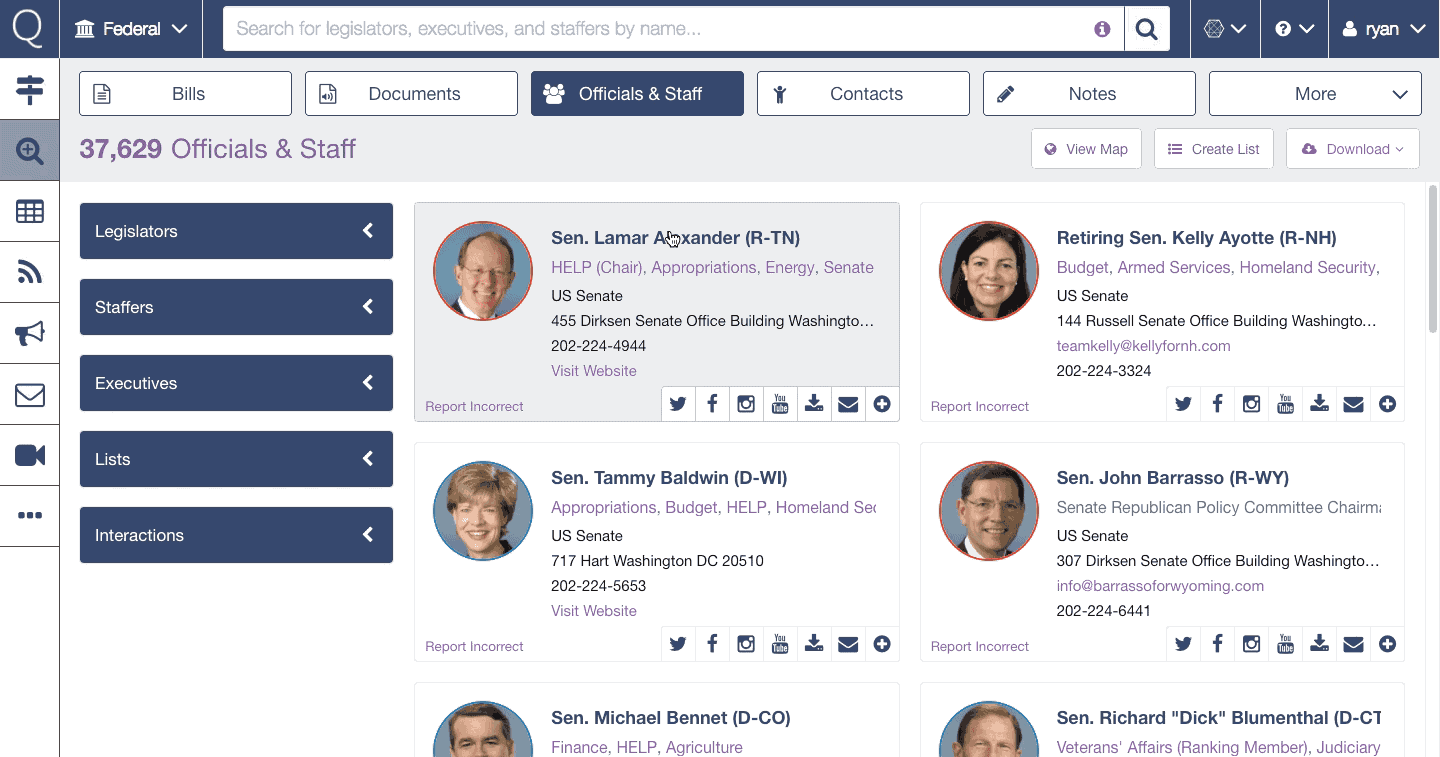Switch to the Contacts tab
1440x757 pixels.
[863, 94]
